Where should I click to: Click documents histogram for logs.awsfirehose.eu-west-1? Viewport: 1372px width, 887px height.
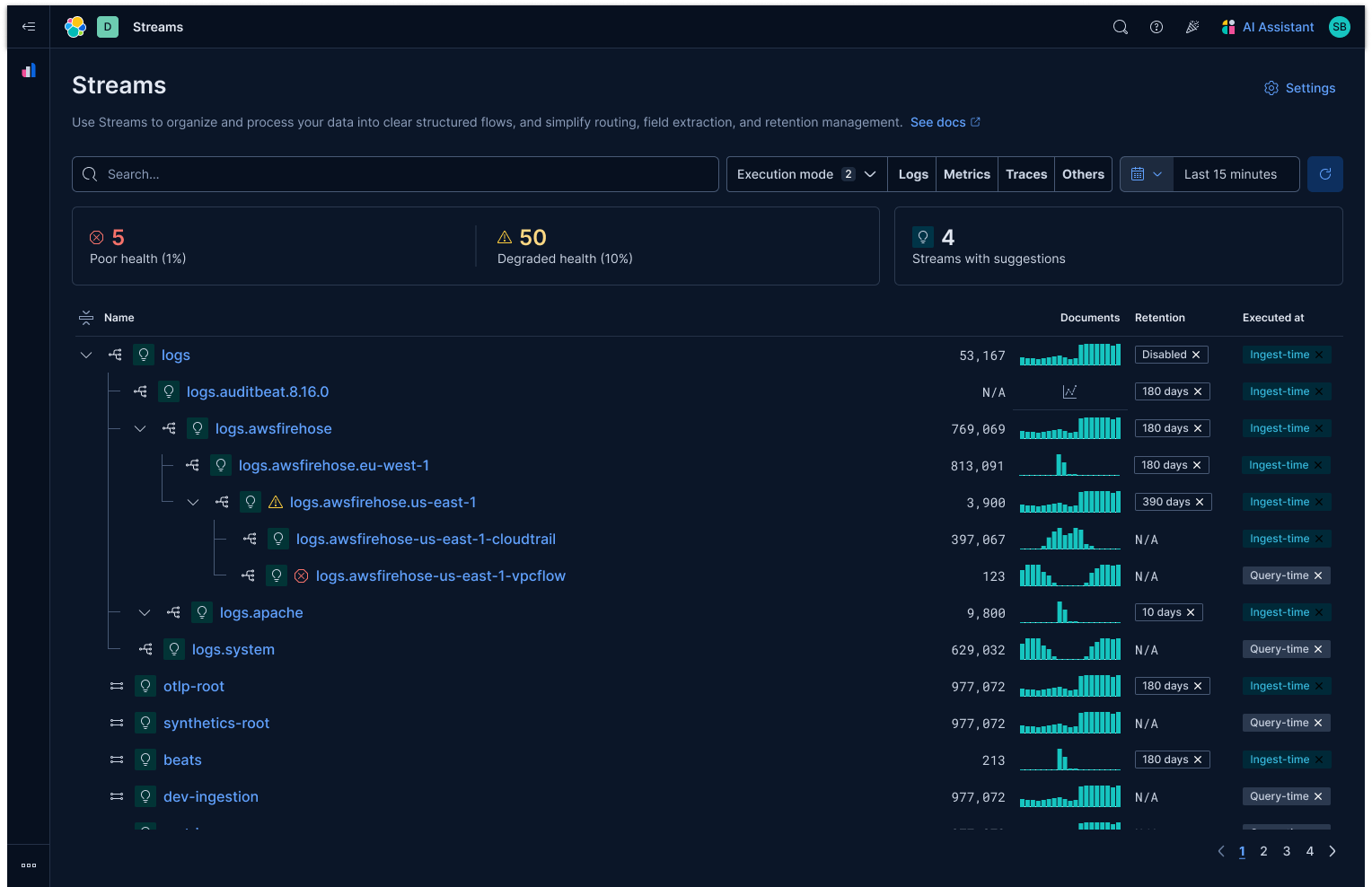point(1069,465)
